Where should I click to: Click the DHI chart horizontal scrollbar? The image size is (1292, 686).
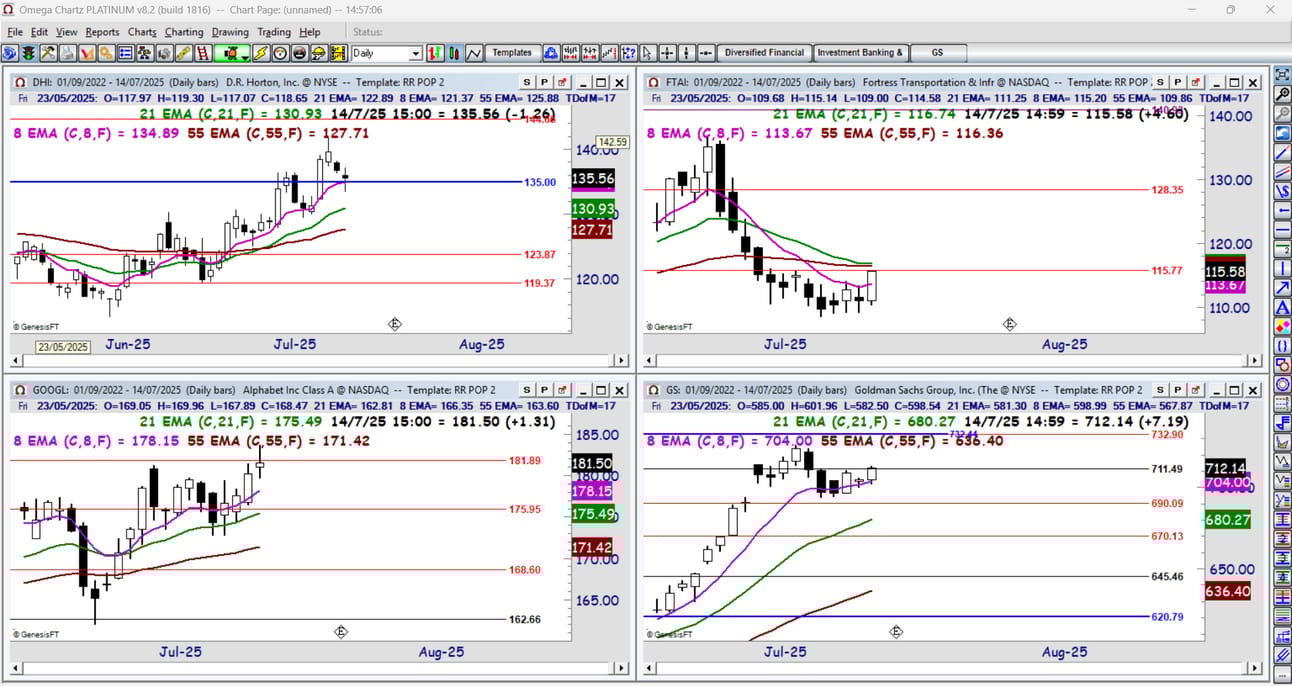pyautogui.click(x=320, y=360)
